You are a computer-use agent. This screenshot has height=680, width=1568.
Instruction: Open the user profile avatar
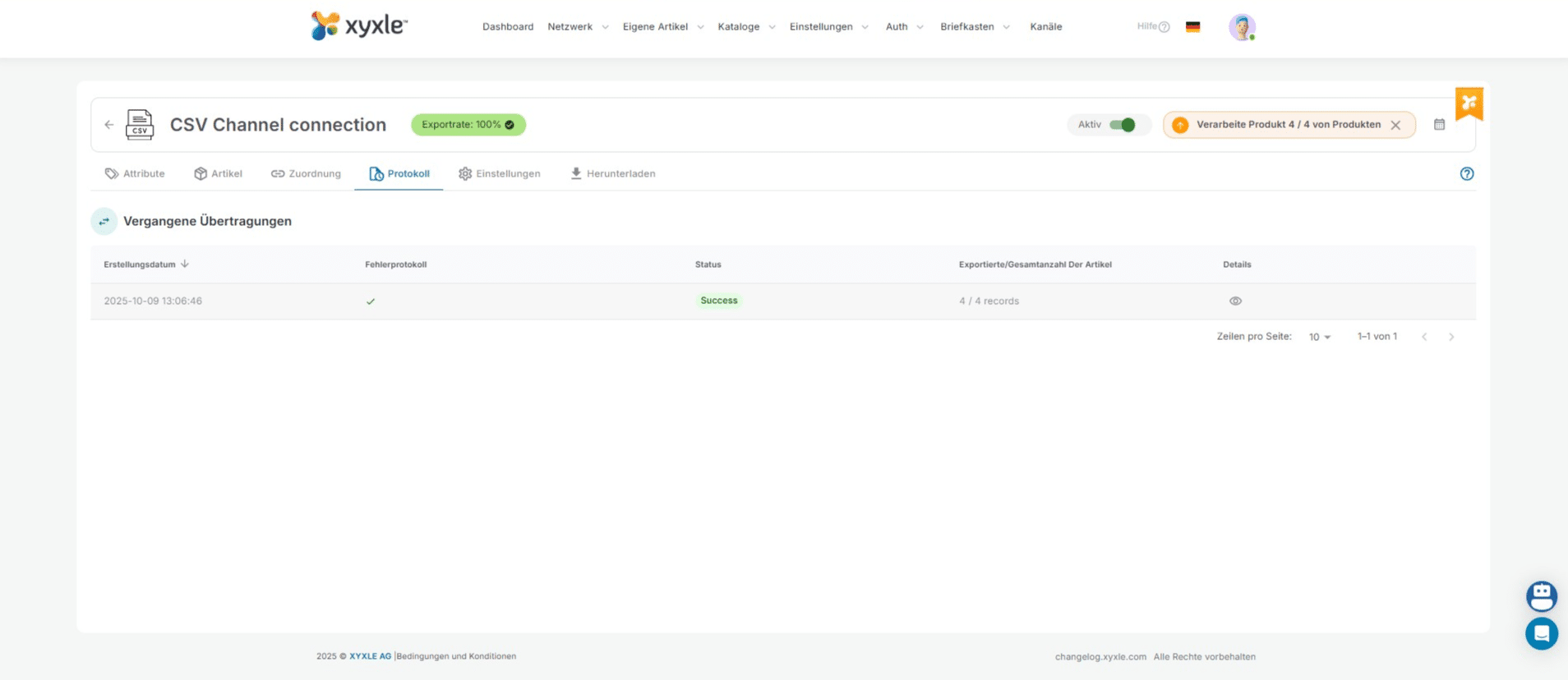[x=1241, y=27]
